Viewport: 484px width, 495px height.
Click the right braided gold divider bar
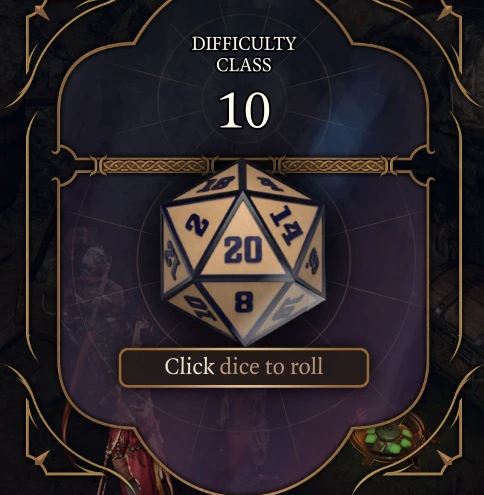tap(334, 166)
